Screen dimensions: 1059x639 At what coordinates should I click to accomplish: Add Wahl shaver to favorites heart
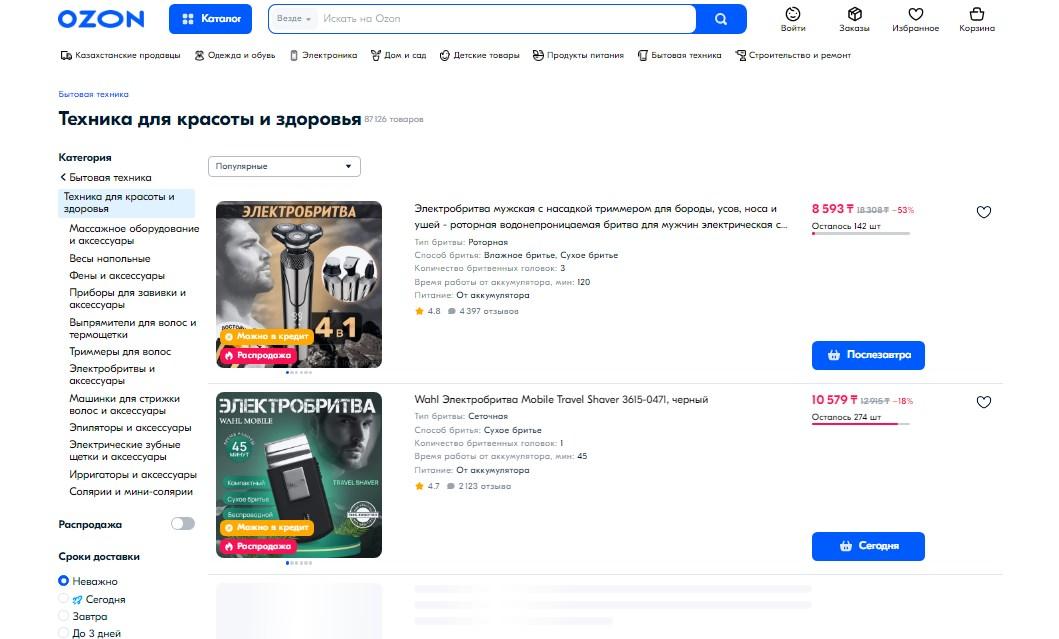click(983, 403)
